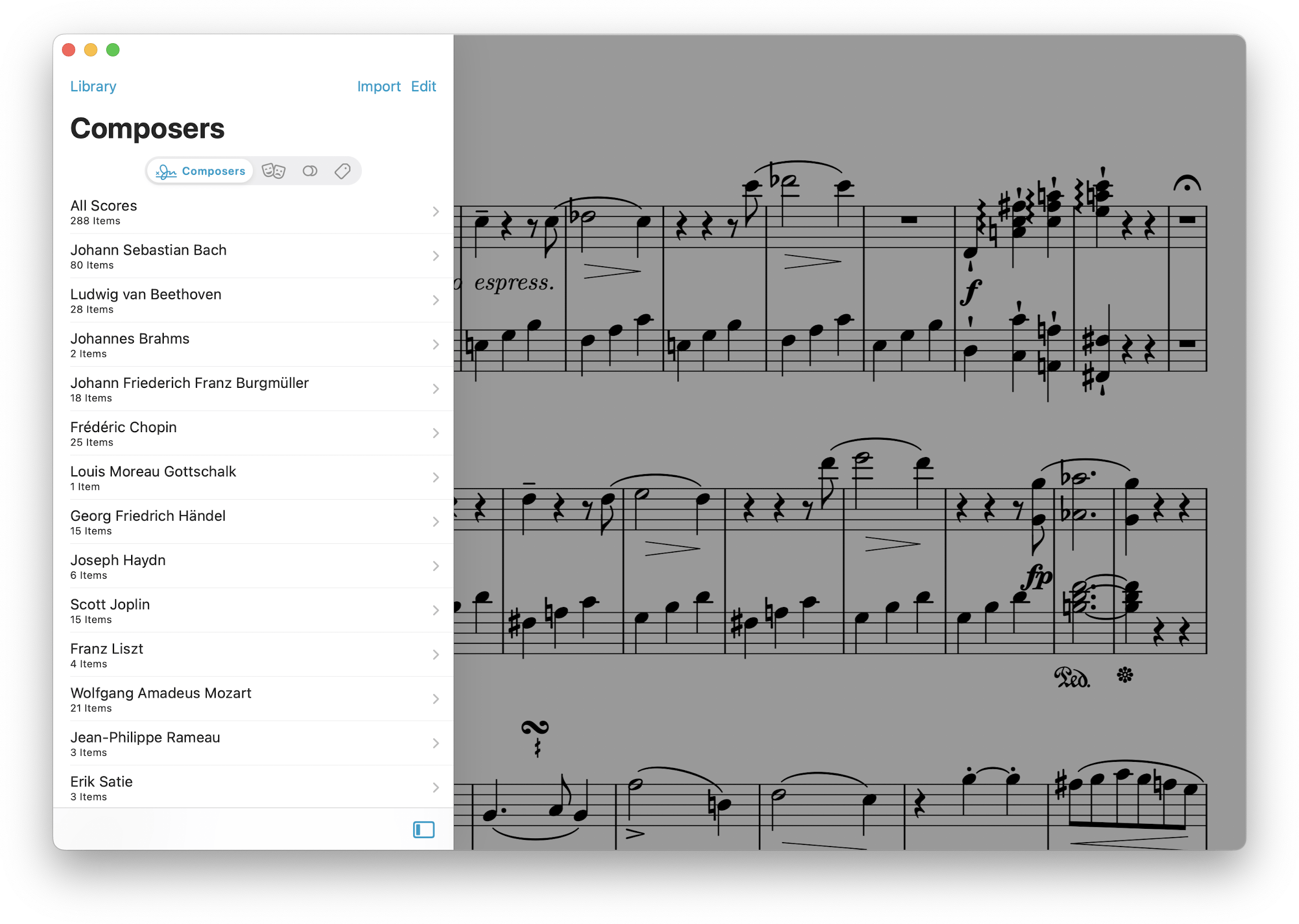Open the Tags label tab icon

point(342,170)
